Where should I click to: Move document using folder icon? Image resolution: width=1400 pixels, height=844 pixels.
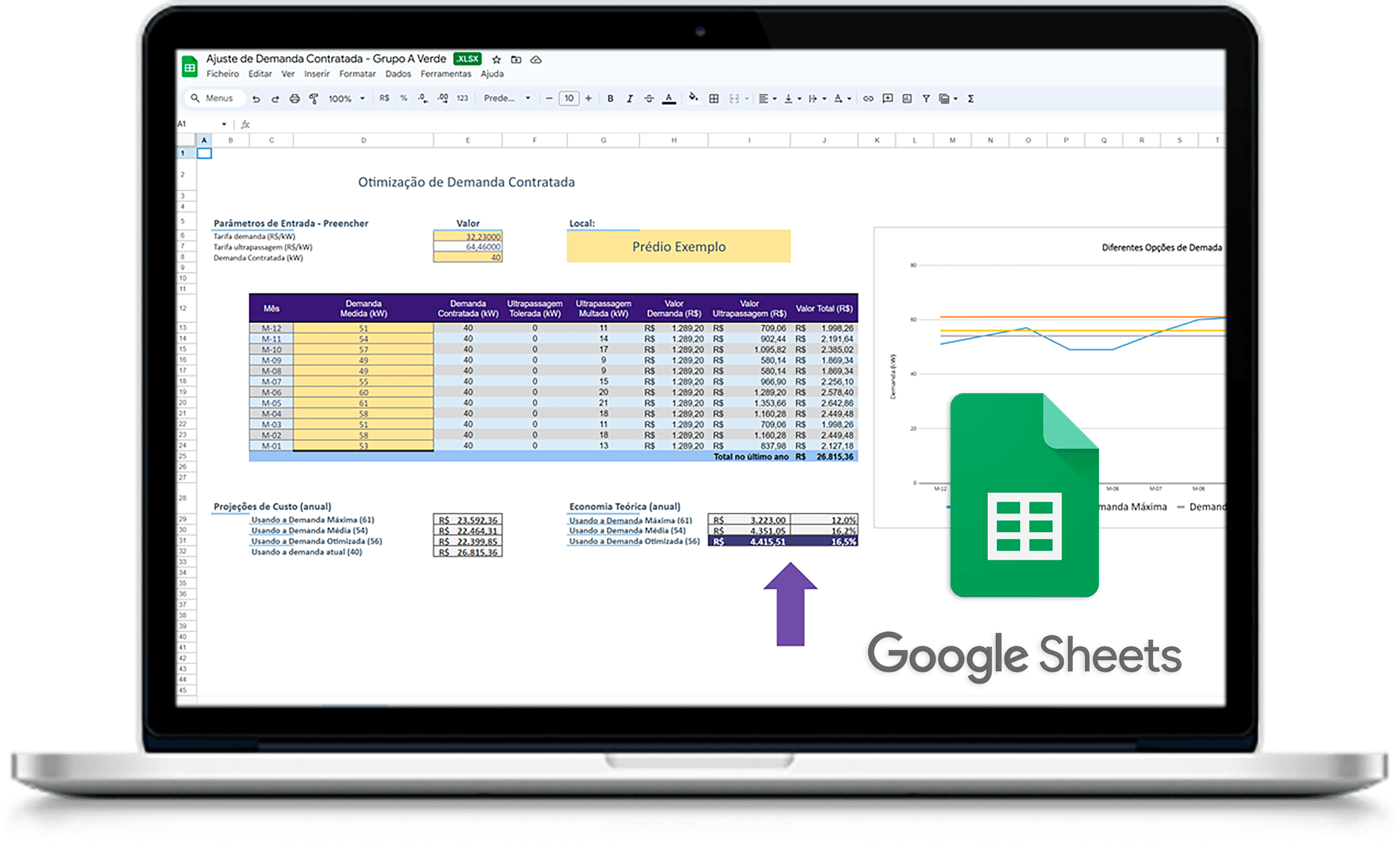516,60
